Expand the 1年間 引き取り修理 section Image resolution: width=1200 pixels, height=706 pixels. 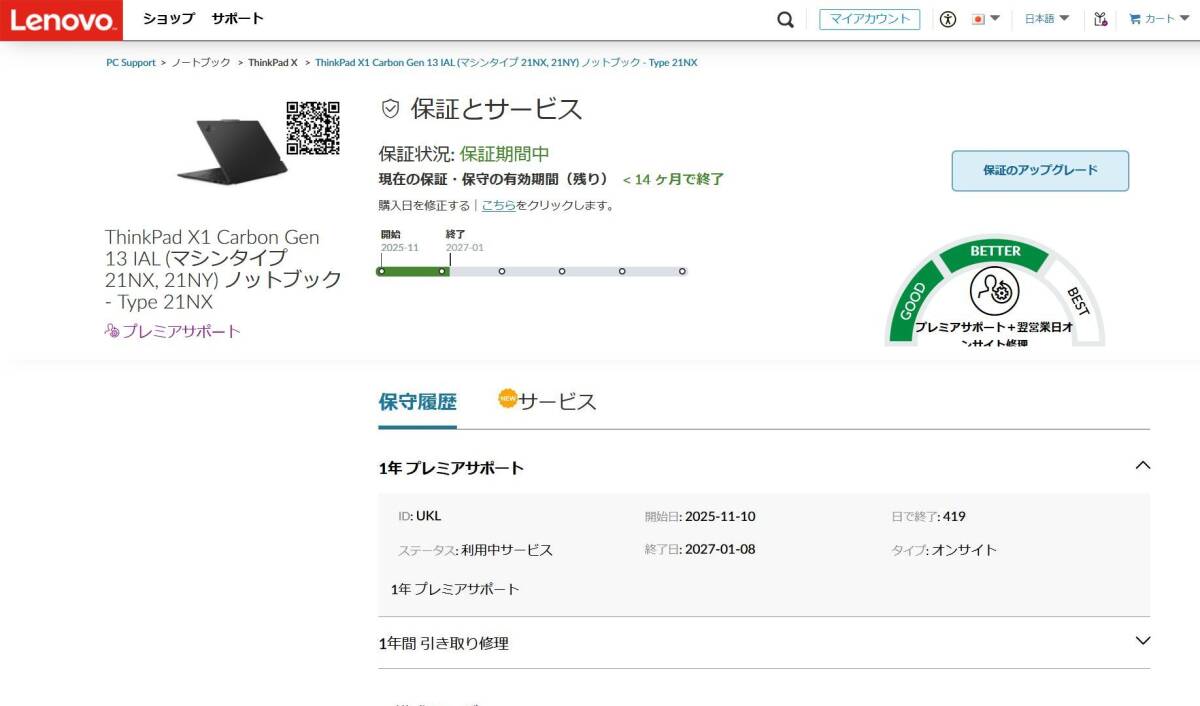1143,641
